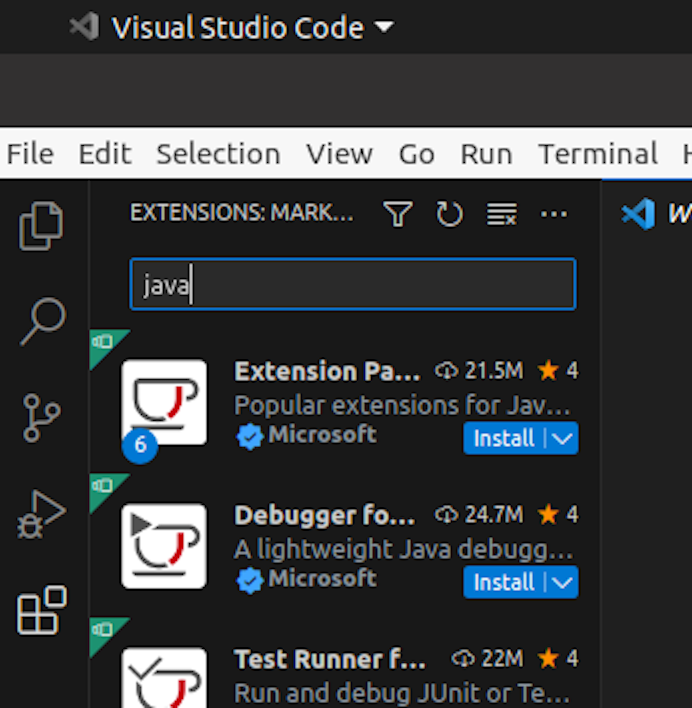This screenshot has width=692, height=708.
Task: Click Extension Pack star rating
Action: [x=557, y=371]
